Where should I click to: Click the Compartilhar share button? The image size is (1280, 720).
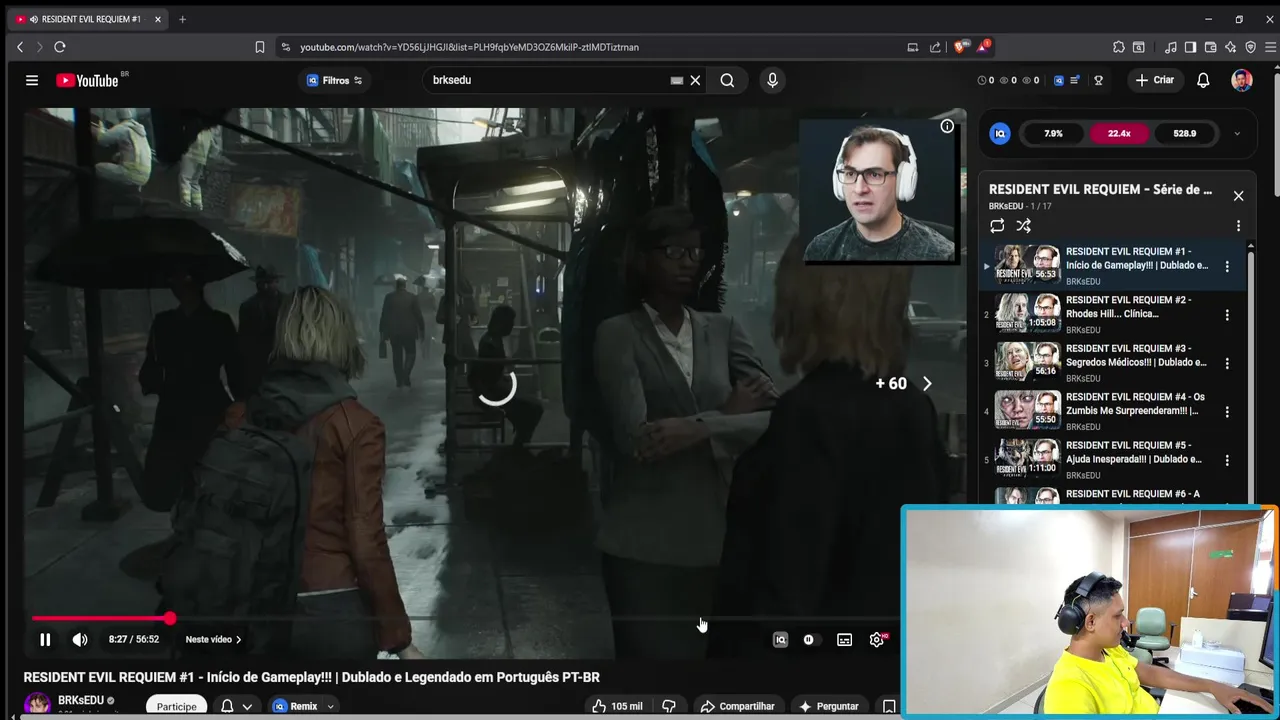738,706
